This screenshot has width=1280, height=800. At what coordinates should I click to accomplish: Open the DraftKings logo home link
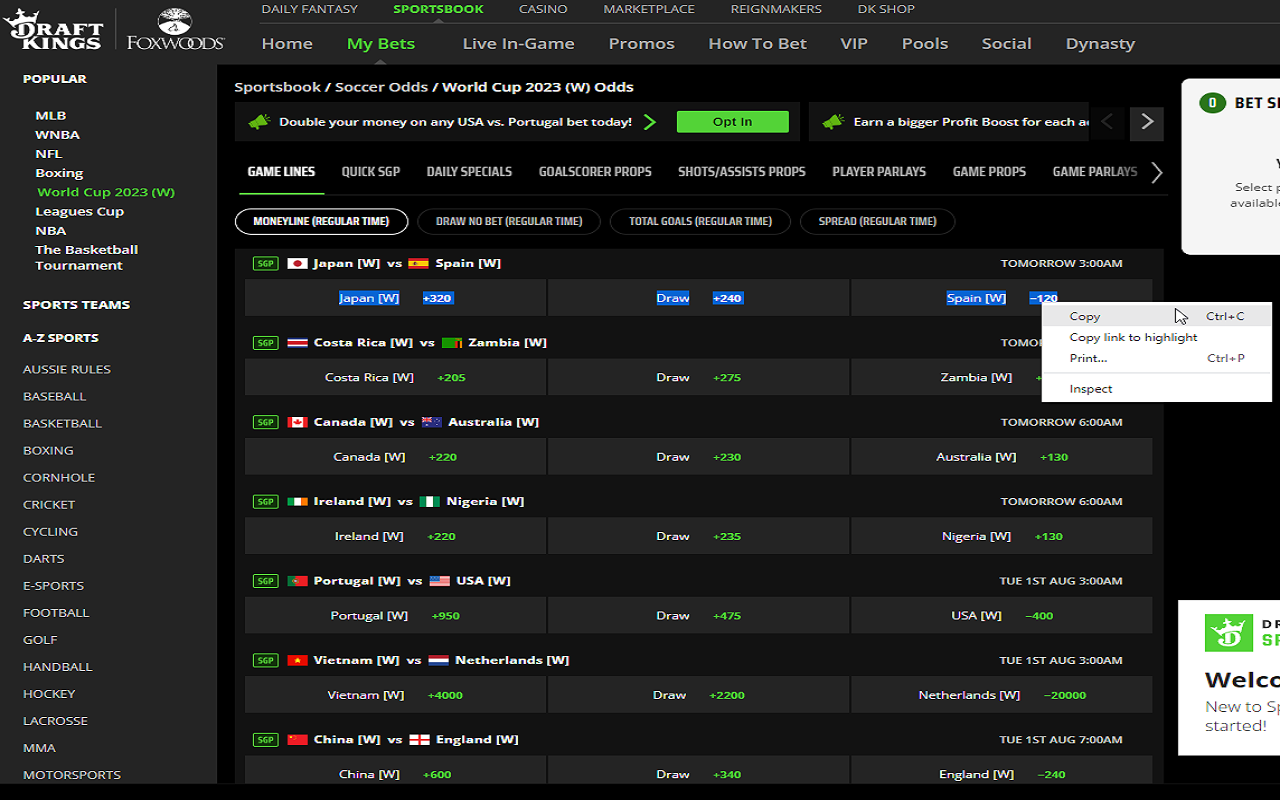pyautogui.click(x=53, y=30)
